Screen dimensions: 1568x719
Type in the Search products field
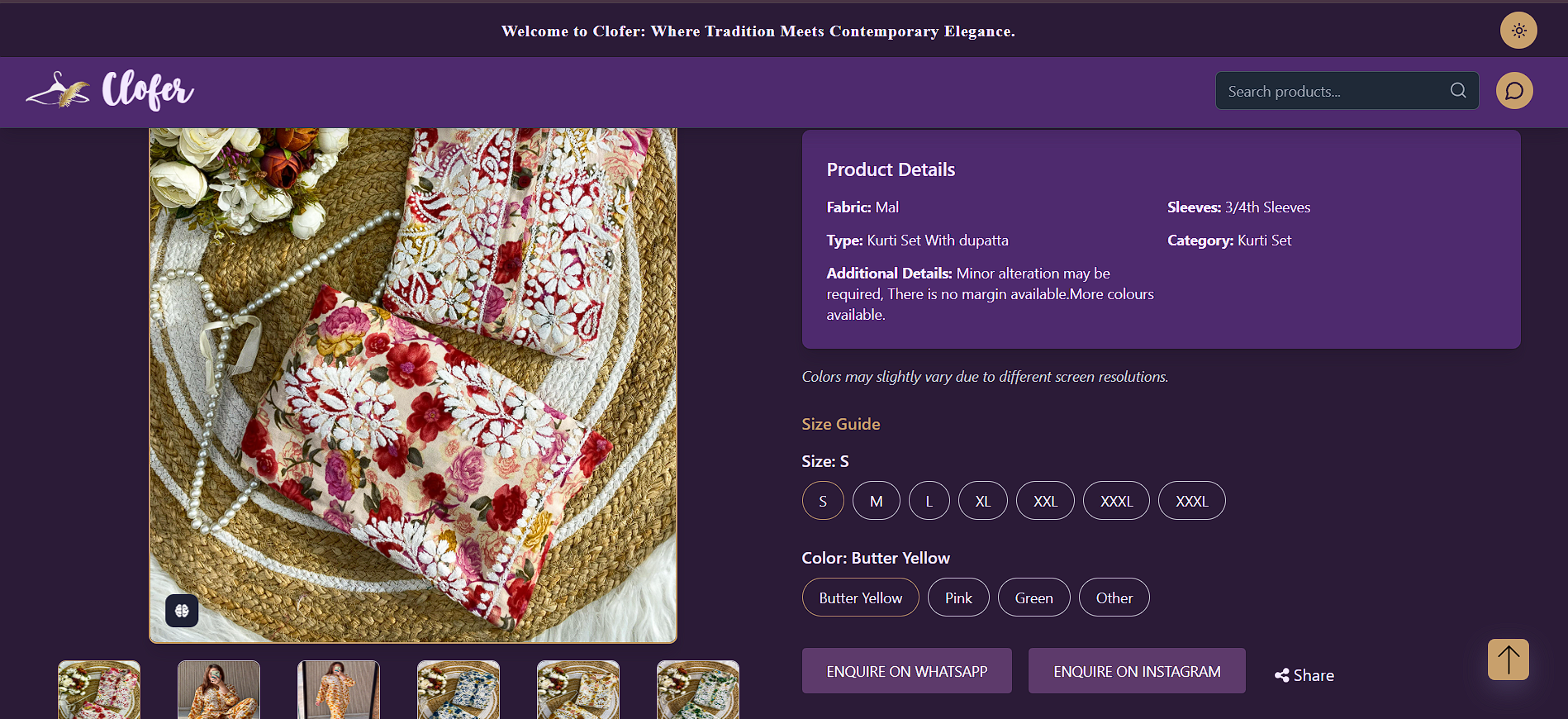(1330, 91)
